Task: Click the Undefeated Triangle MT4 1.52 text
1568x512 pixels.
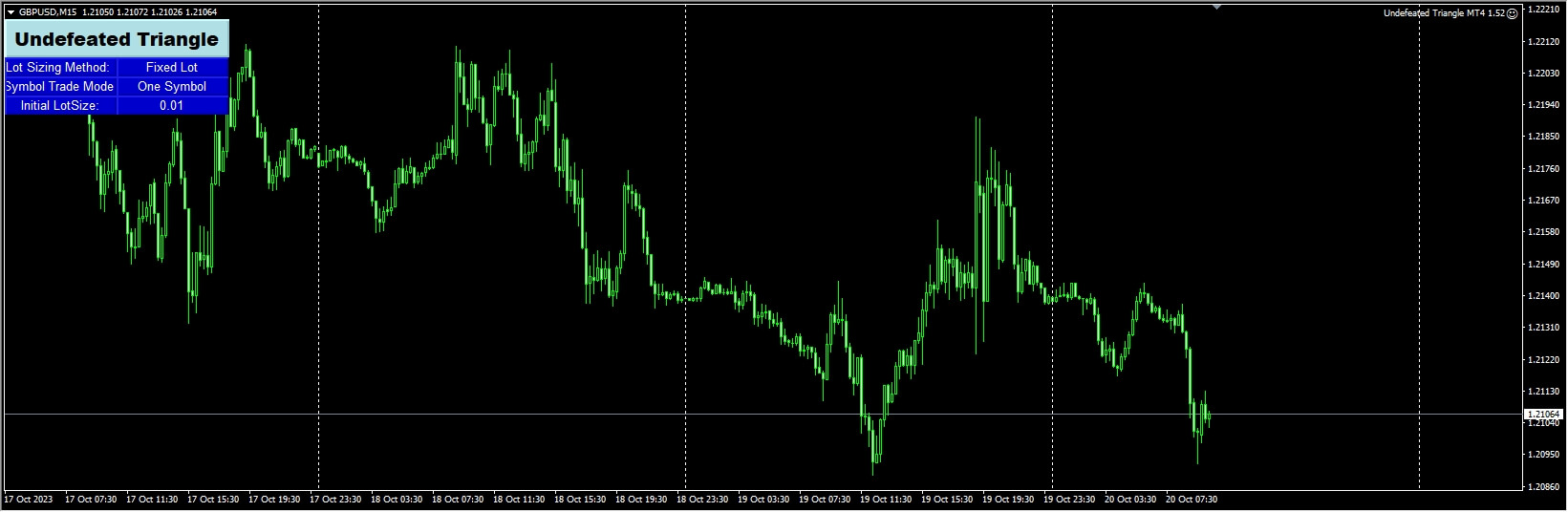Action: pos(1444,13)
